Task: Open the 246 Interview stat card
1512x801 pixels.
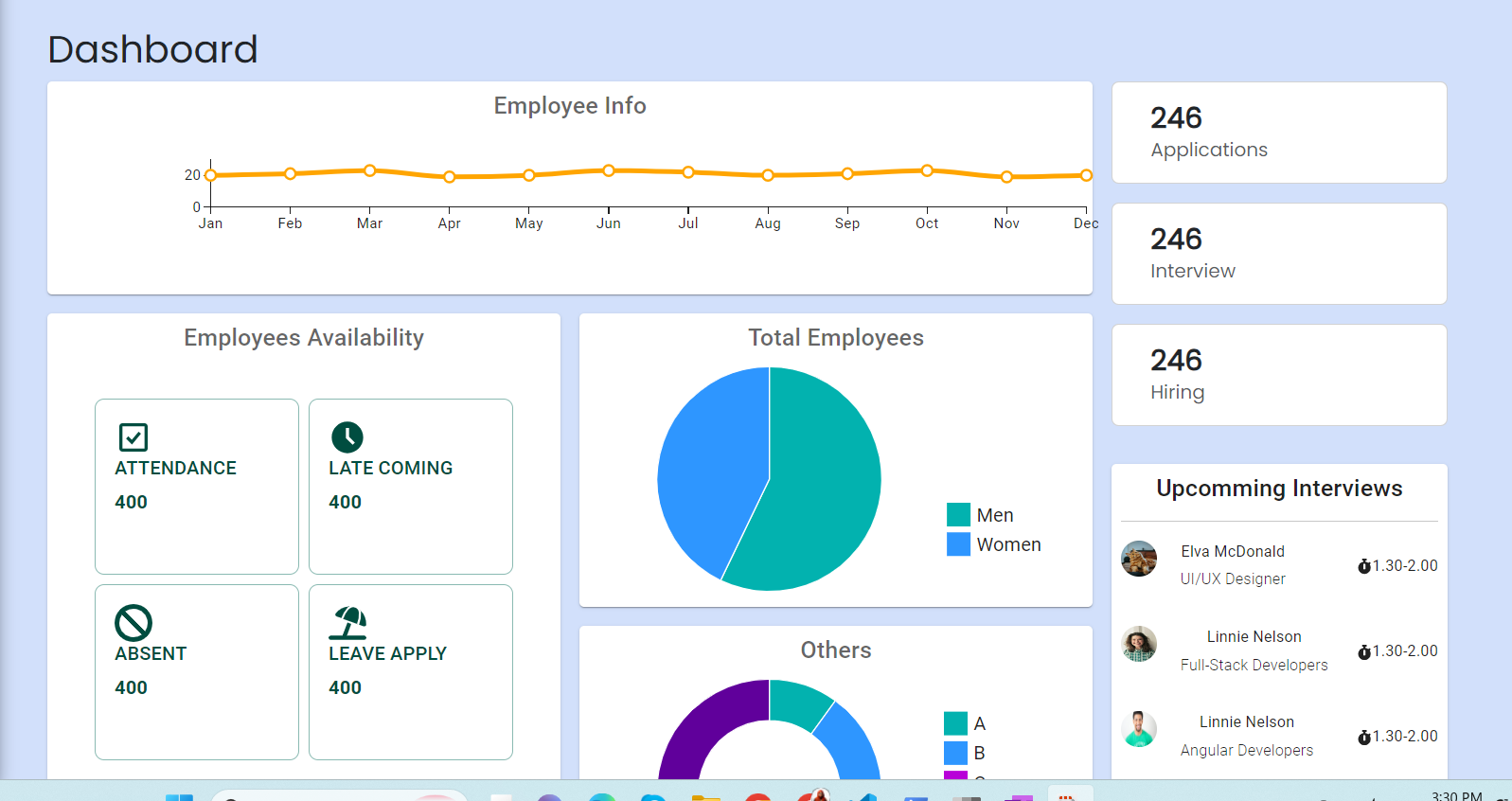Action: (1279, 254)
